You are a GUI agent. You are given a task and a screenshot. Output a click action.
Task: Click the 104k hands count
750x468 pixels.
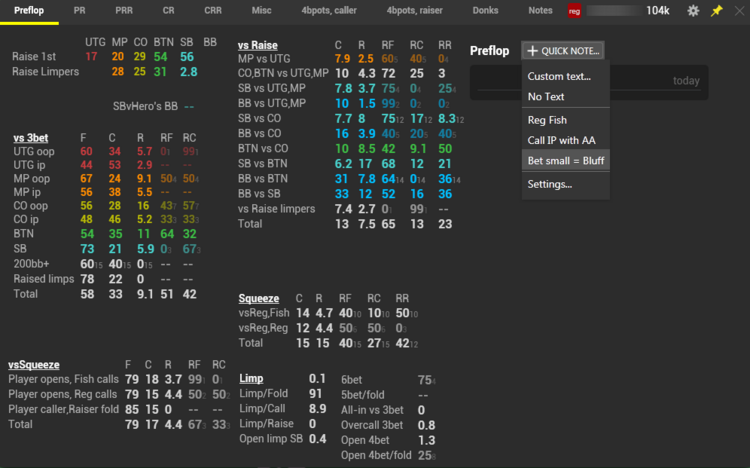658,11
